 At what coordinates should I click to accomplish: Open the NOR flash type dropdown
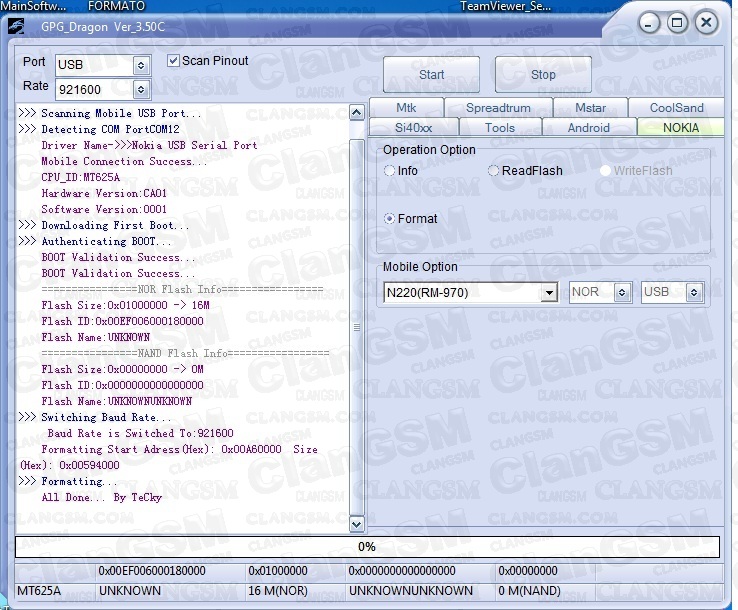(x=621, y=292)
